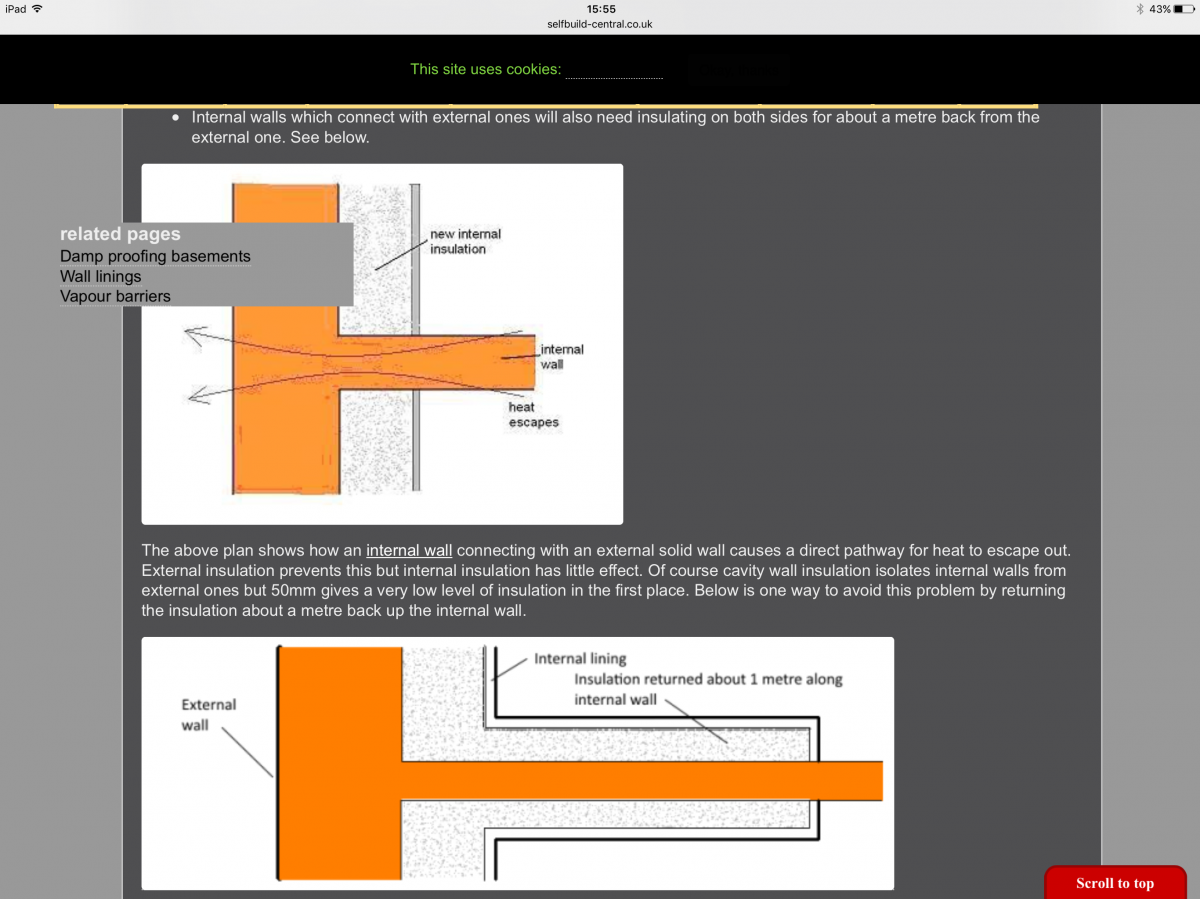Open the dotted link after cookies notice

[x=613, y=71]
